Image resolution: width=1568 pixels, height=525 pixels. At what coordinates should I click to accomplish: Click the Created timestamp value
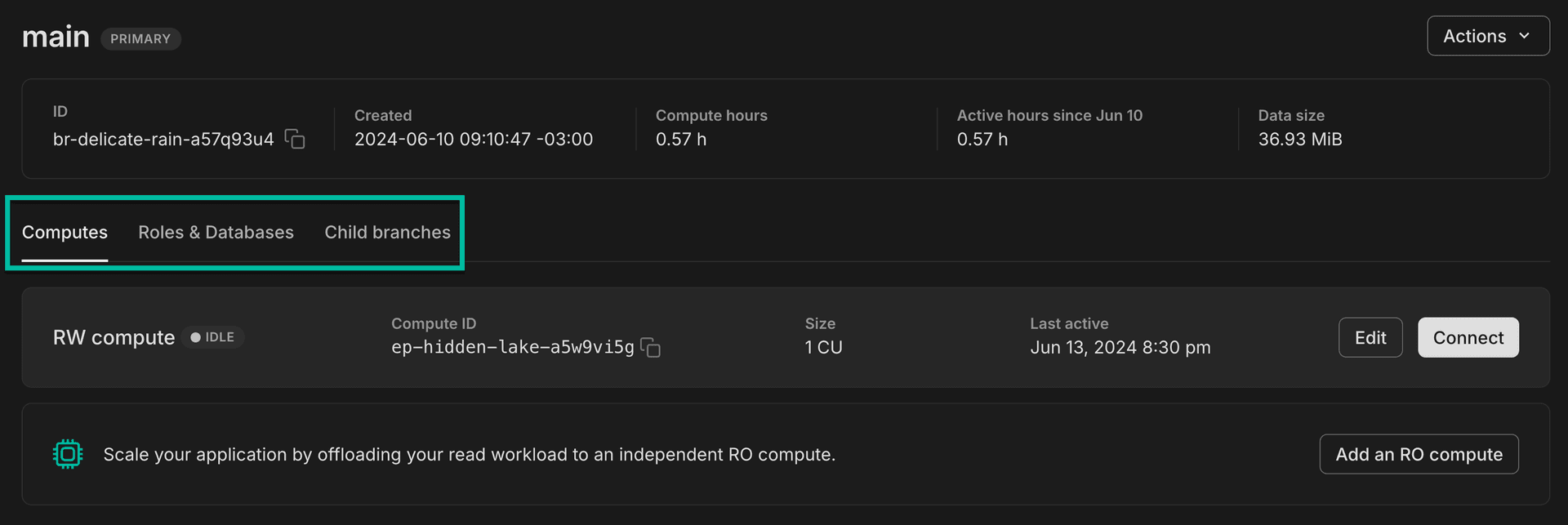tap(473, 140)
